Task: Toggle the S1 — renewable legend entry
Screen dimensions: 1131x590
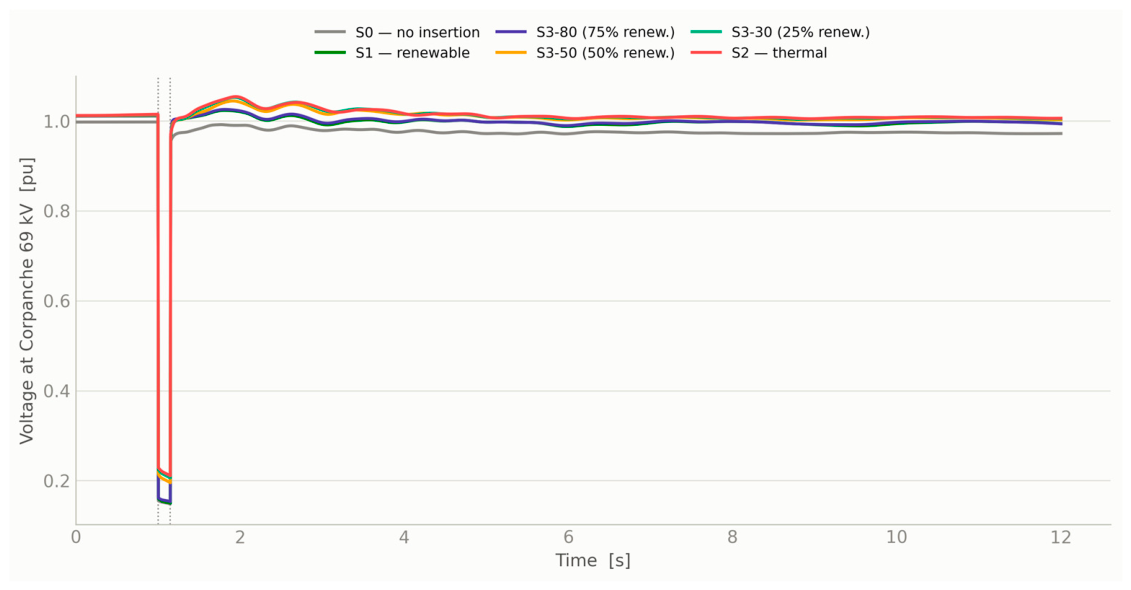Action: click(x=392, y=53)
